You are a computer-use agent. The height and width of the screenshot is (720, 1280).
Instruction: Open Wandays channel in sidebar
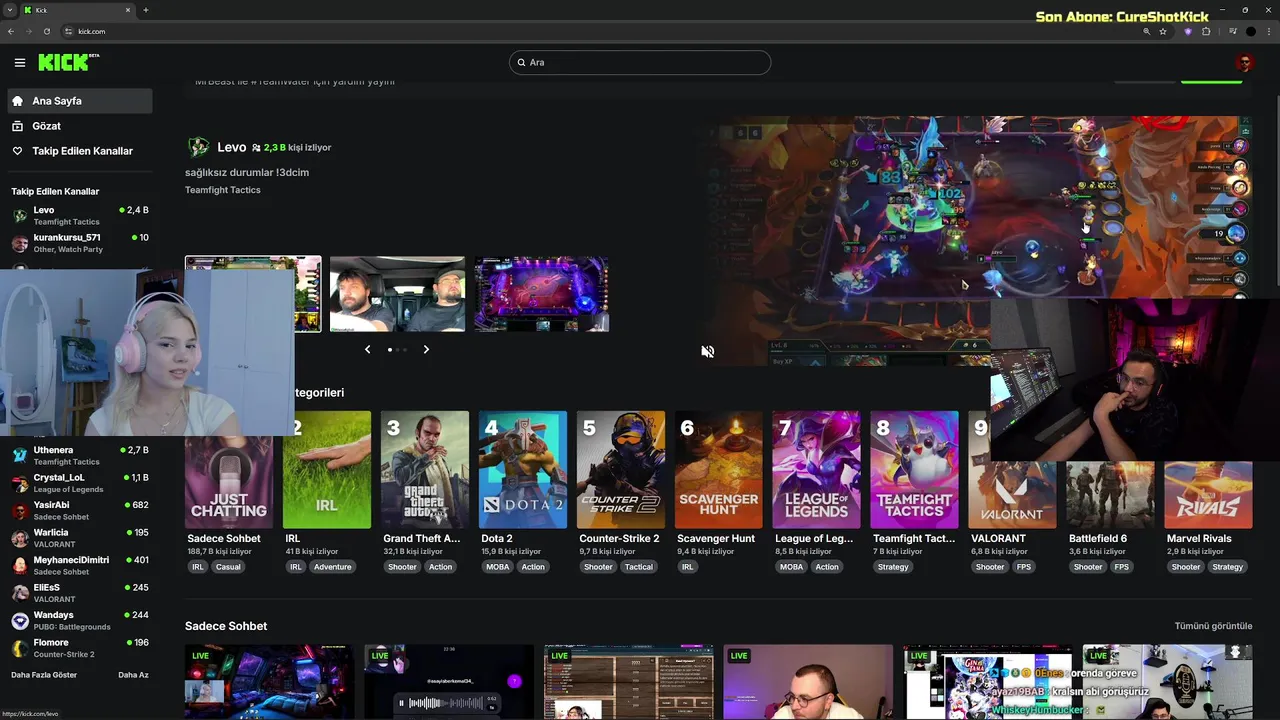point(80,620)
